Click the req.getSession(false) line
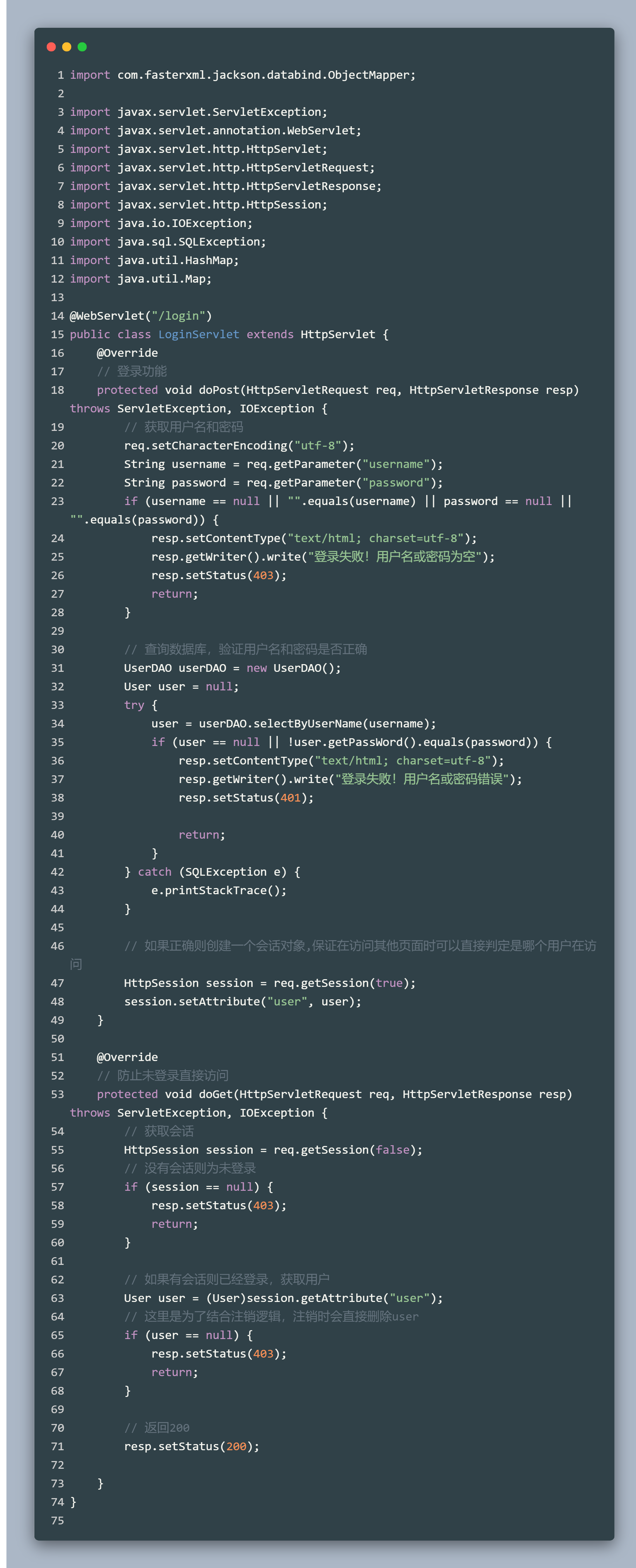This screenshot has width=636, height=1568. pyautogui.click(x=274, y=1150)
